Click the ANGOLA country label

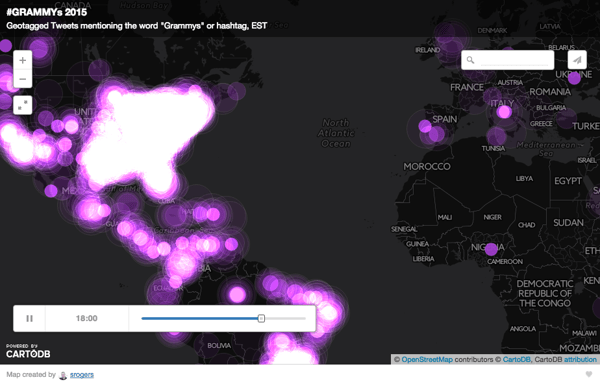pyautogui.click(x=523, y=329)
